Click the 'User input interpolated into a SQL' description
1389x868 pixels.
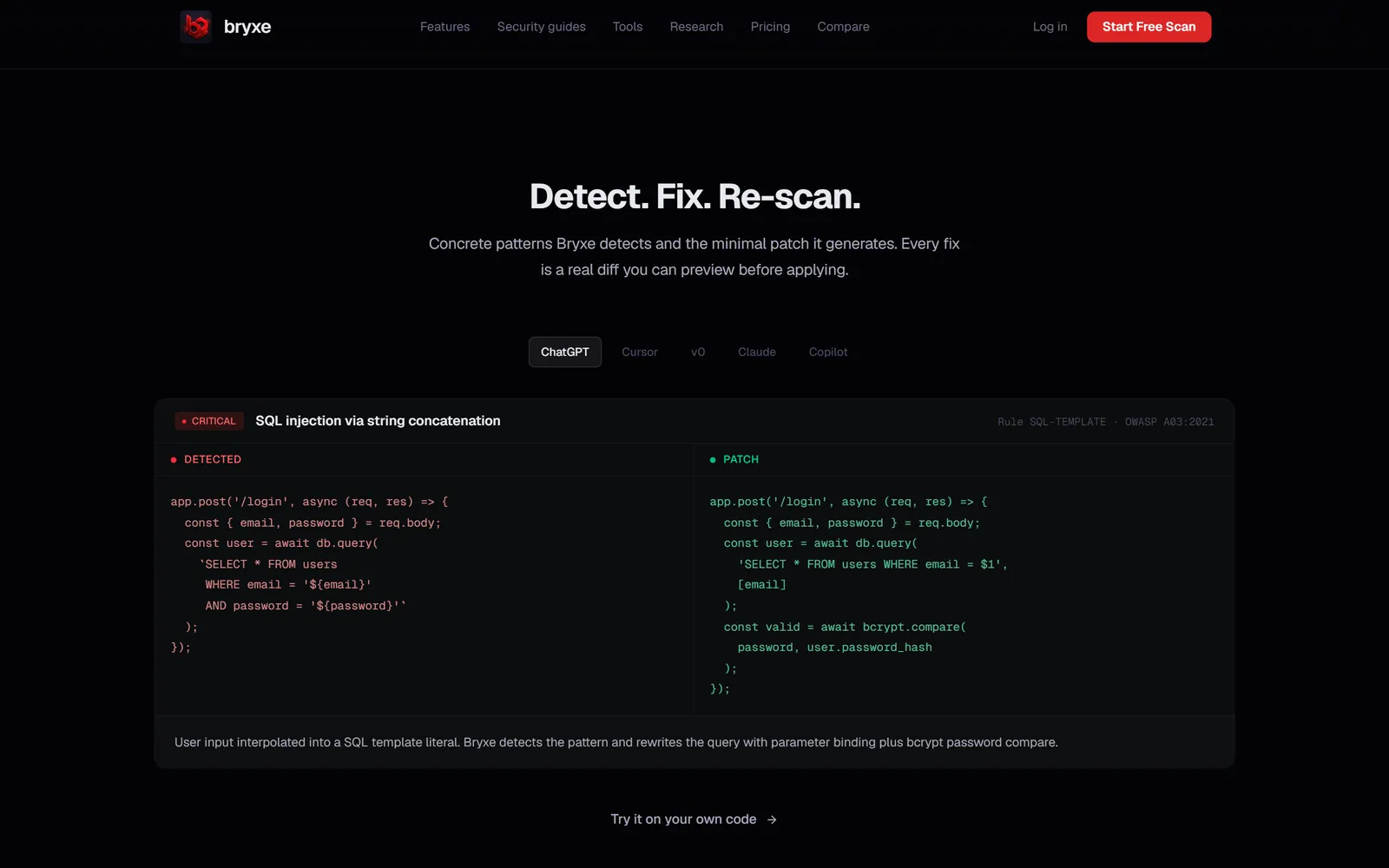coord(616,742)
